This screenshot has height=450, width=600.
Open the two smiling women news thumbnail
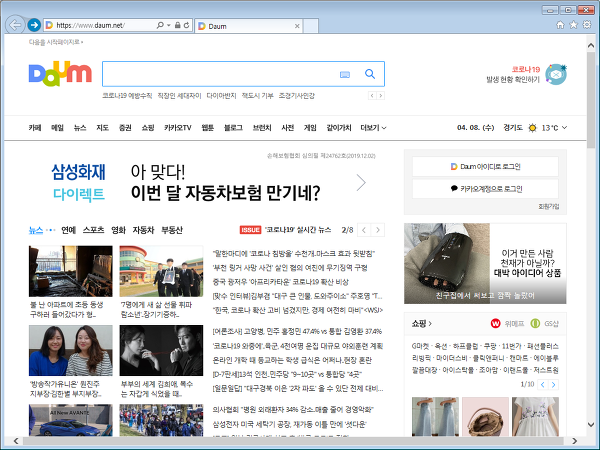point(71,351)
